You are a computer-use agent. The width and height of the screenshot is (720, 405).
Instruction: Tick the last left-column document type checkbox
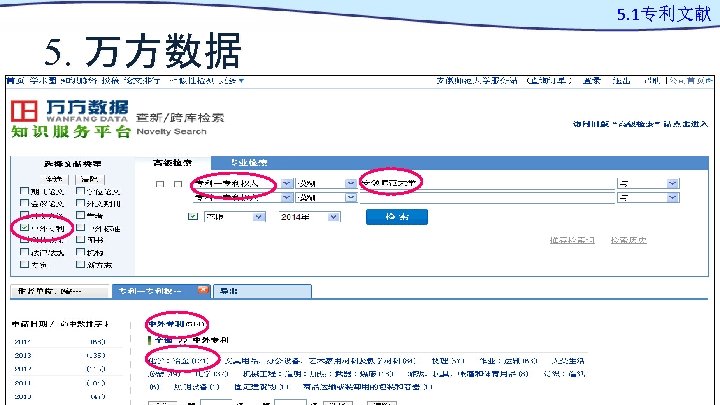[x=25, y=264]
